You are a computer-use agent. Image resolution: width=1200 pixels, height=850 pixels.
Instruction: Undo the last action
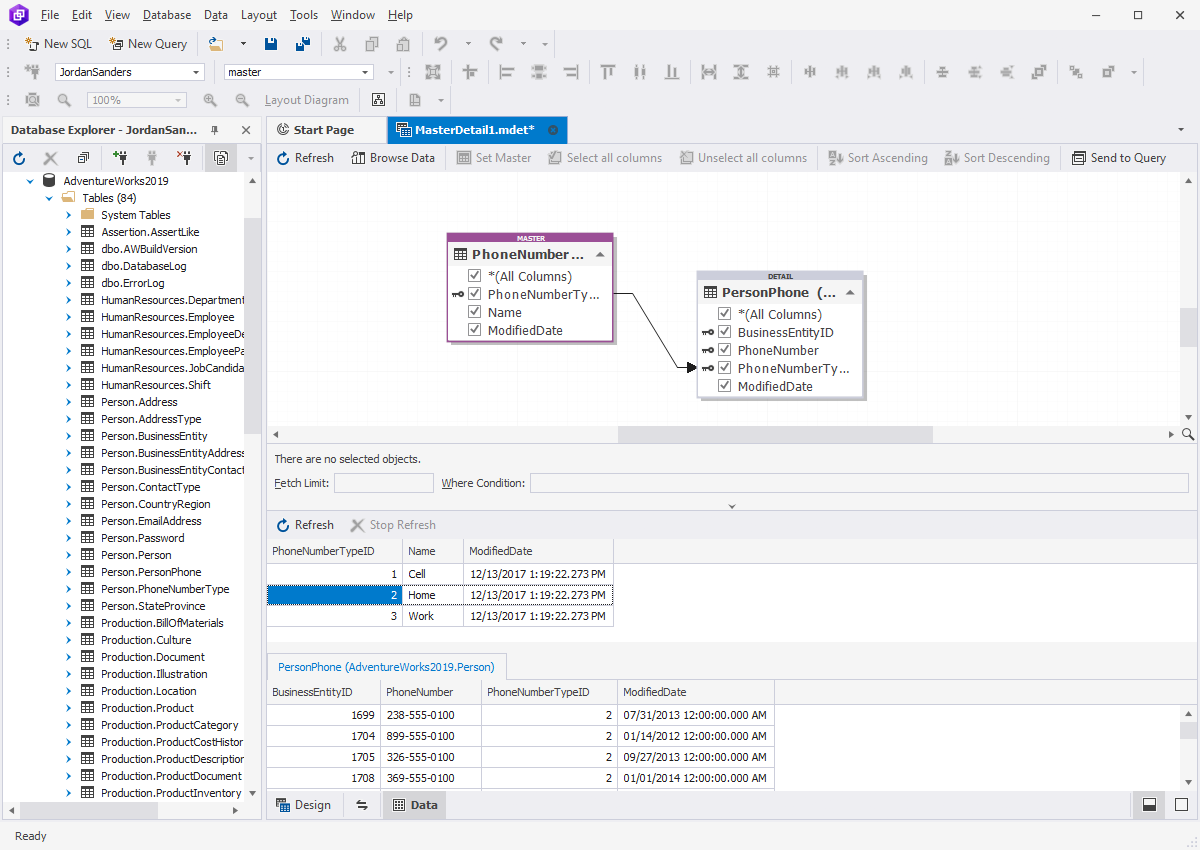coord(441,43)
